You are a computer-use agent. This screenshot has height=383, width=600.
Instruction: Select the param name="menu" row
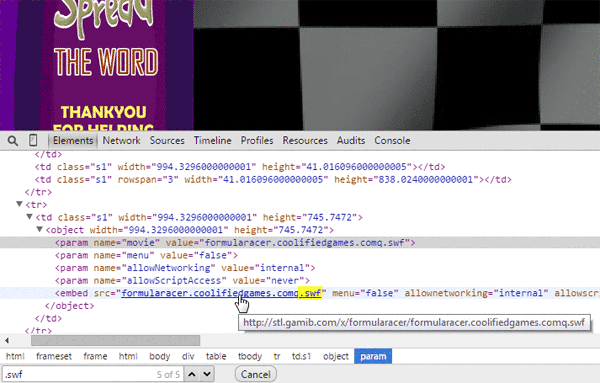pyautogui.click(x=146, y=255)
